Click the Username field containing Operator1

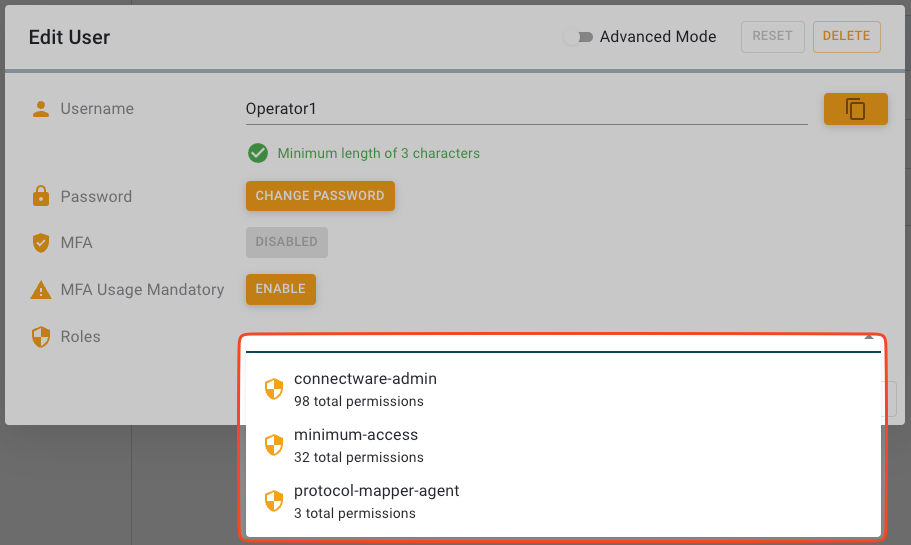(x=526, y=109)
